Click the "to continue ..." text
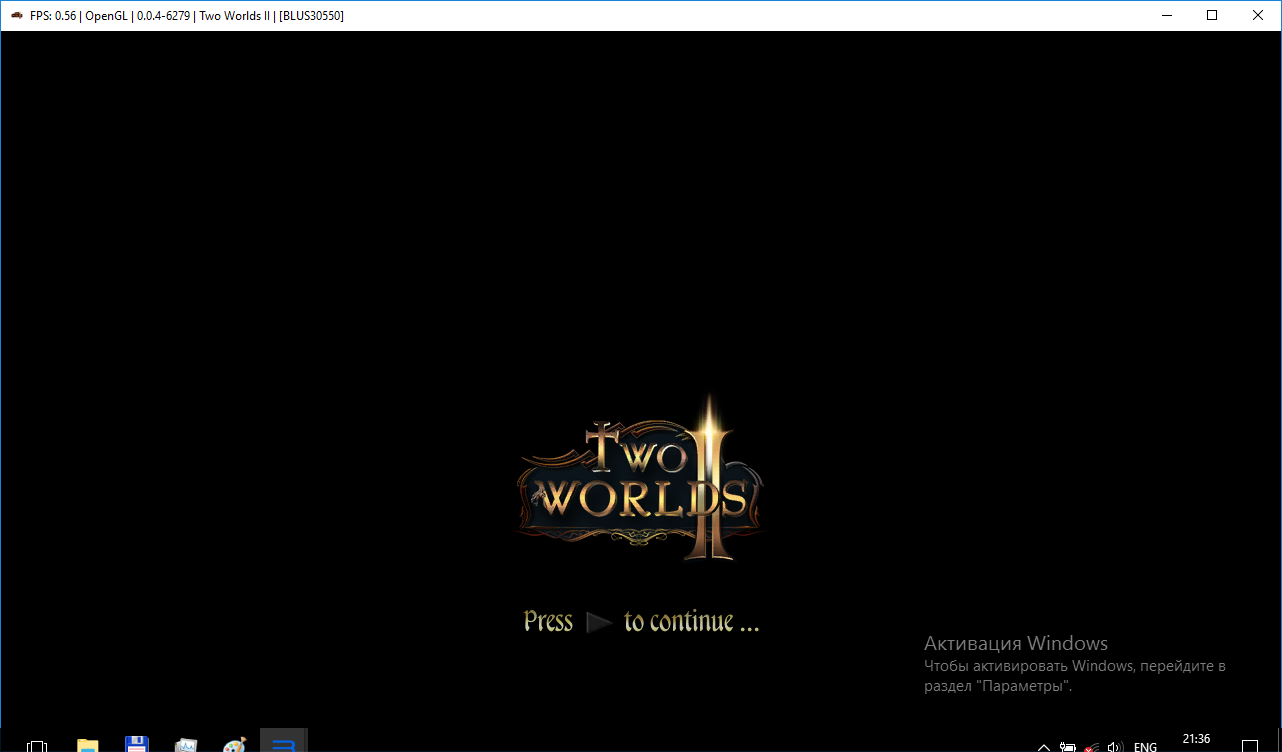Viewport: 1282px width, 752px height. click(692, 621)
